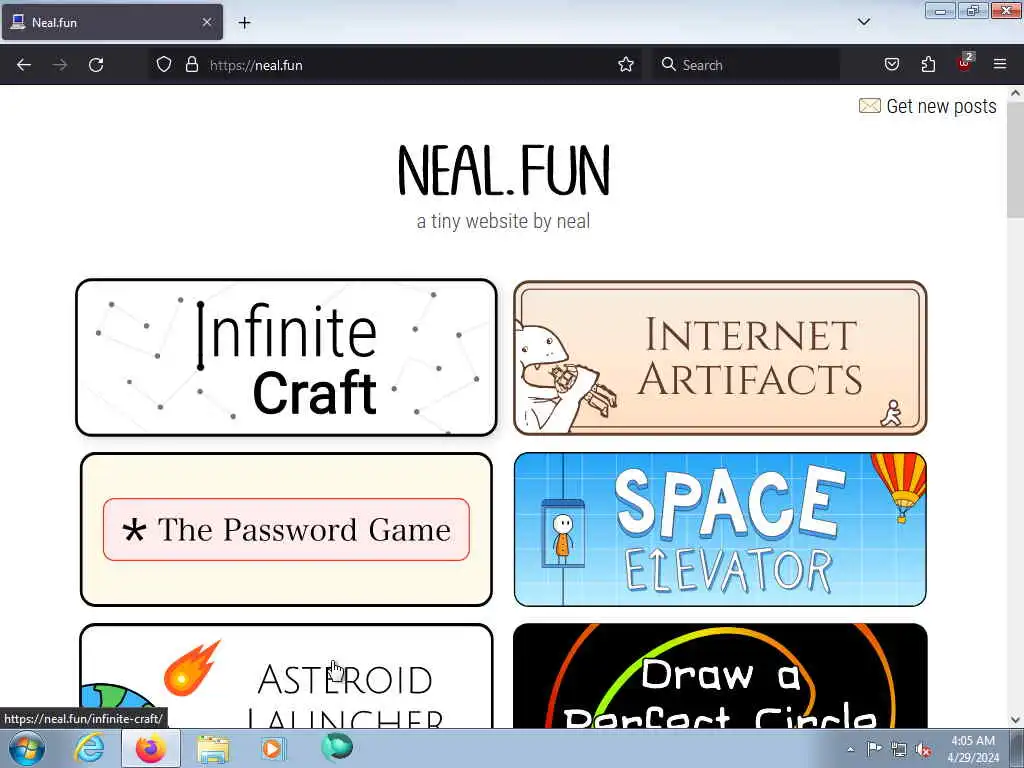
Task: Open the tracking protection shield icon
Action: click(x=164, y=65)
